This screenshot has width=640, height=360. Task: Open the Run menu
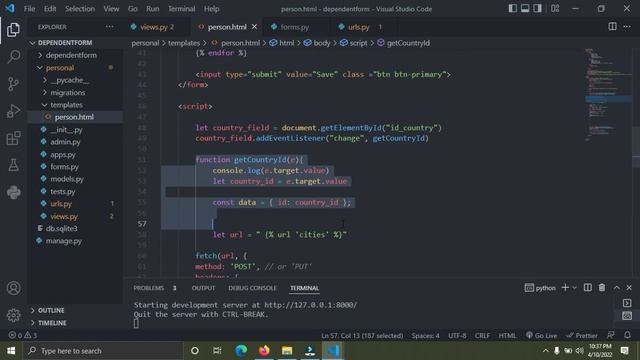153,9
